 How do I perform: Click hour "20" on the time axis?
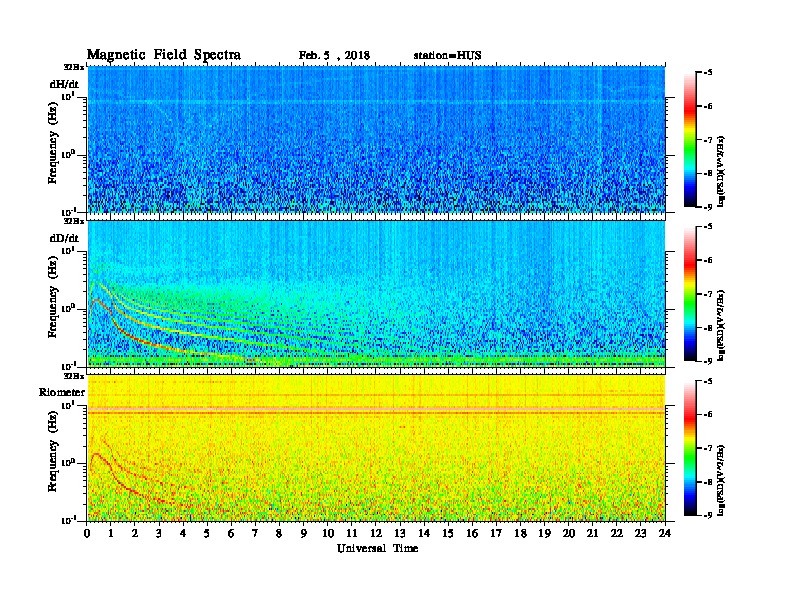tap(569, 534)
